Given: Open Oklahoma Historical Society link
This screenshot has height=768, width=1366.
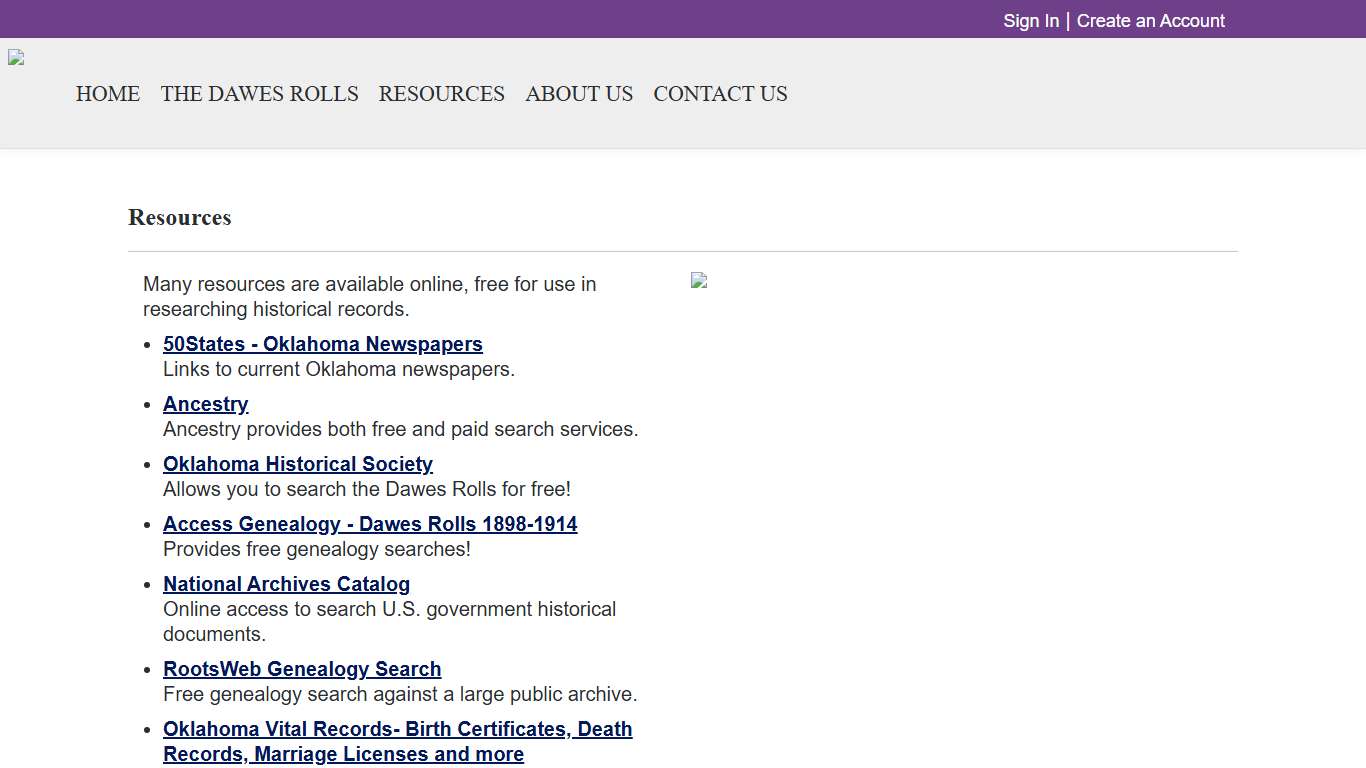Looking at the screenshot, I should click(297, 464).
